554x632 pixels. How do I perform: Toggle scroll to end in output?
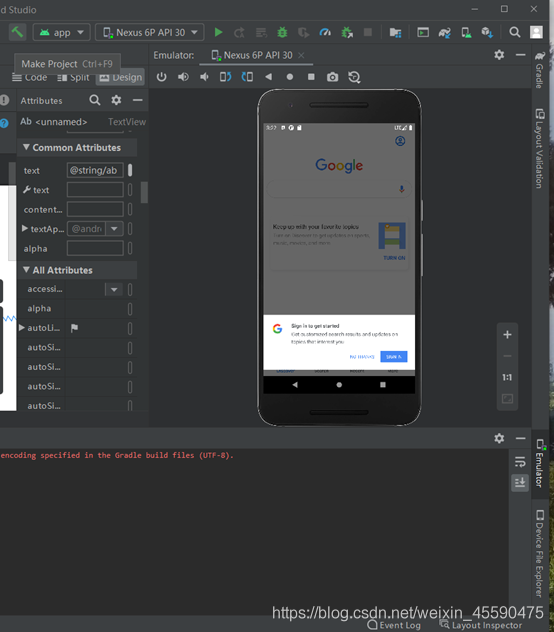(x=520, y=482)
